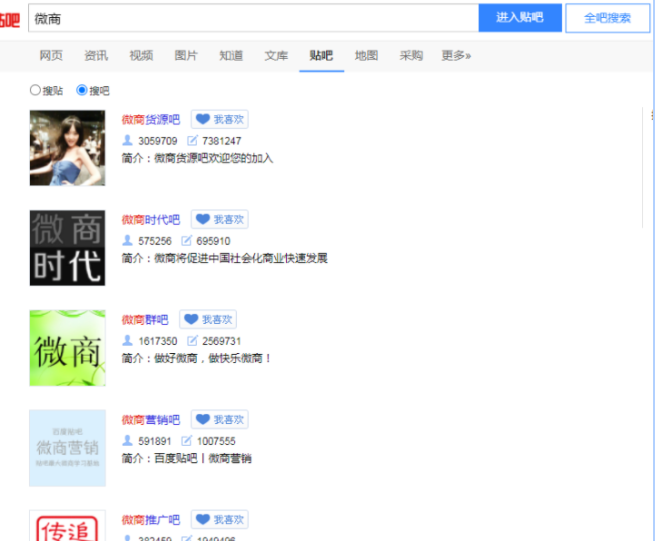The width and height of the screenshot is (655, 541).
Task: Click the text 简介：百度贴吧丨微商营销
Action: coord(186,458)
